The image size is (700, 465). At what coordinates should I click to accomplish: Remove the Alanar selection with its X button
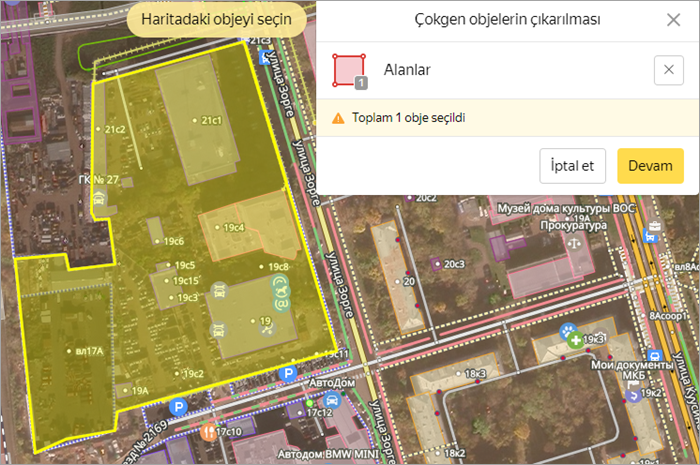pyautogui.click(x=668, y=70)
